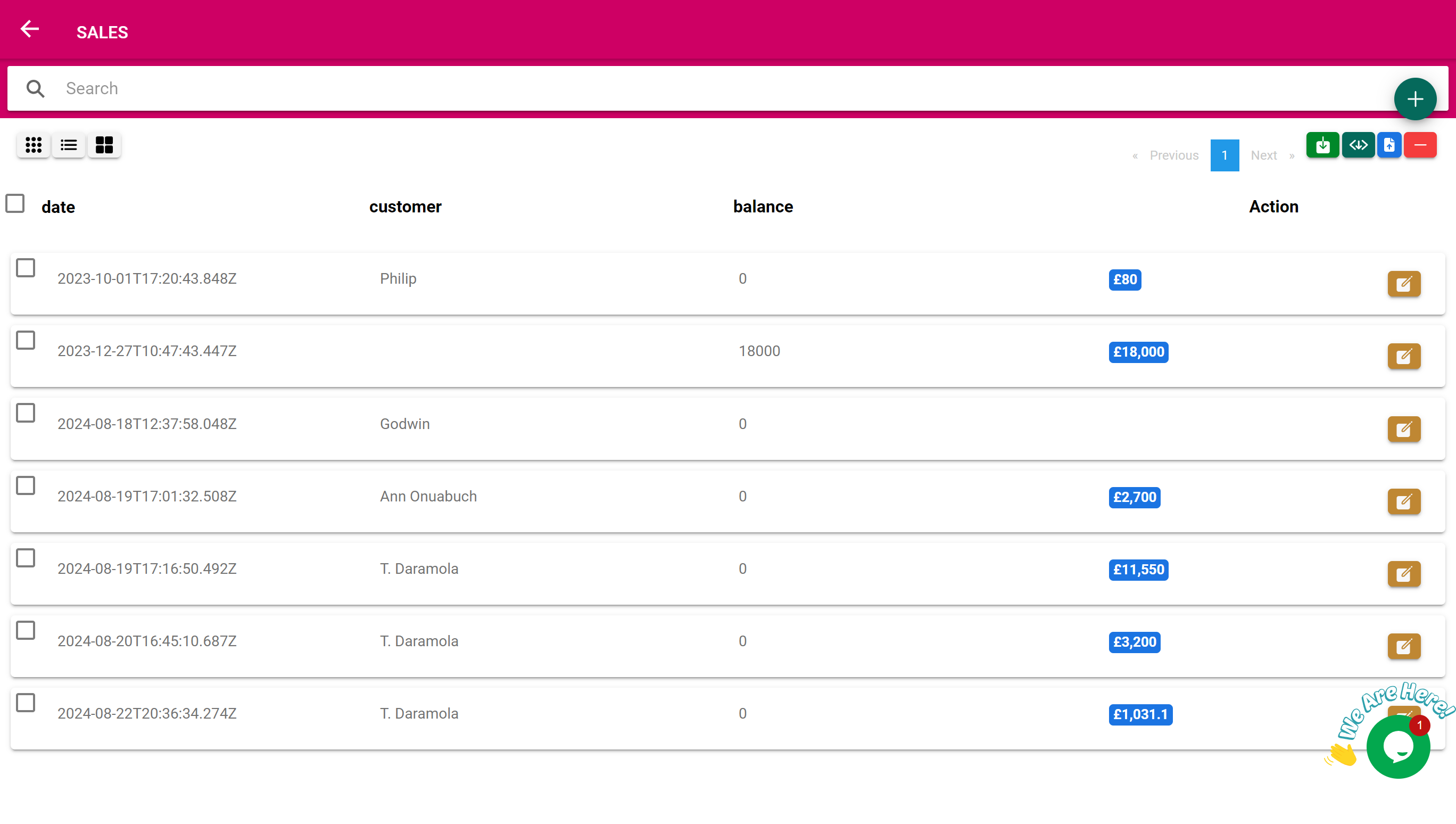The width and height of the screenshot is (1456, 824).
Task: Switch to grid card view layout
Action: (104, 145)
